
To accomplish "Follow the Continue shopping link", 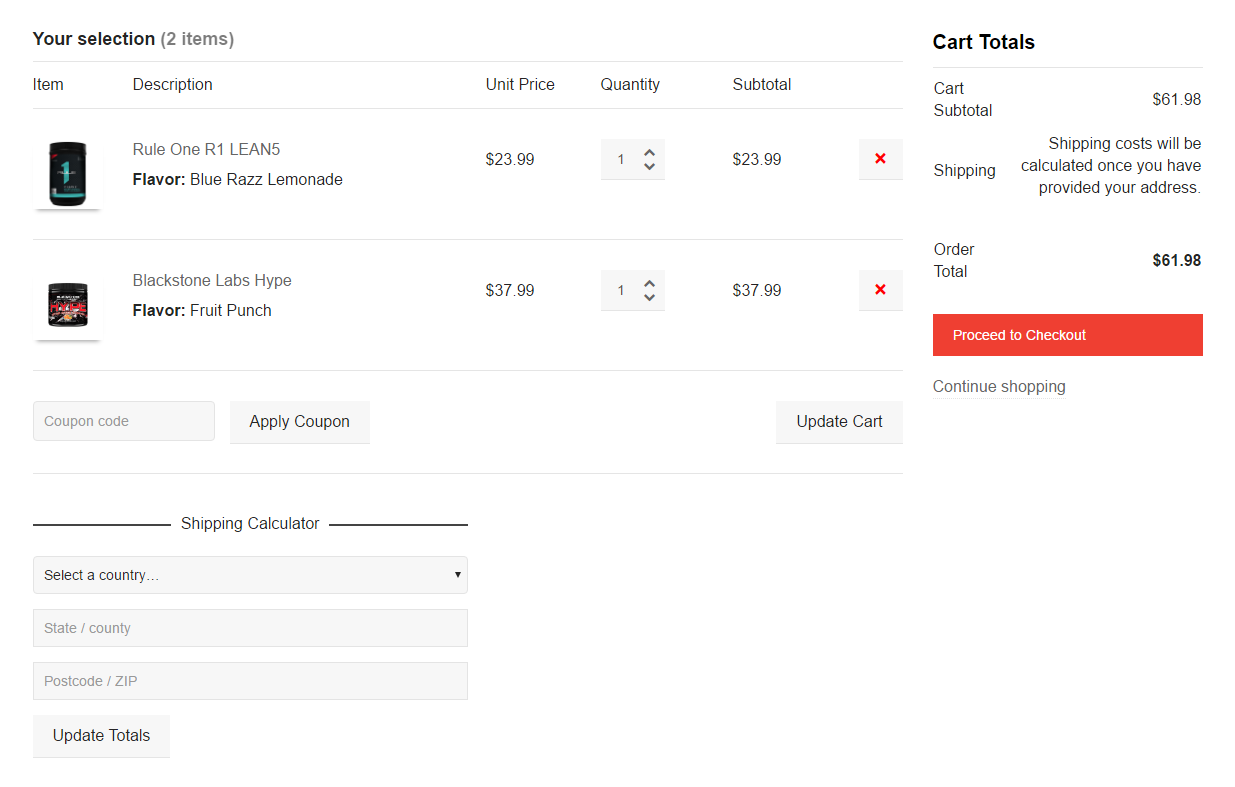I will (999, 386).
